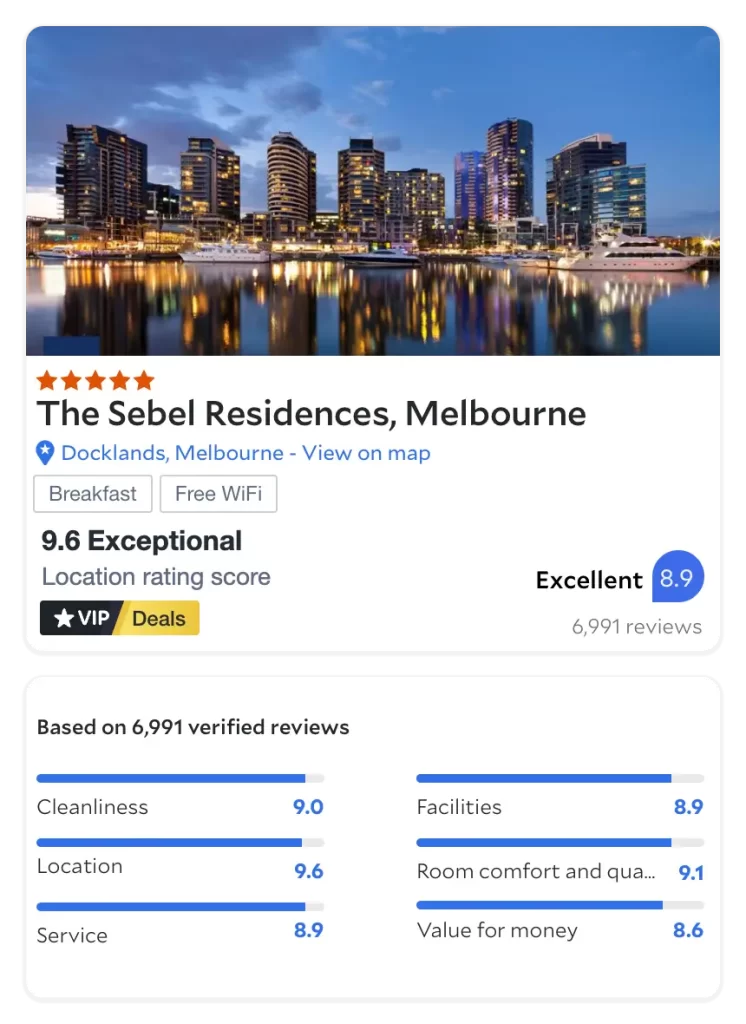This screenshot has height=1024, width=746.
Task: Click the hotel name The Sebel Residences, Melbourne
Action: (311, 413)
